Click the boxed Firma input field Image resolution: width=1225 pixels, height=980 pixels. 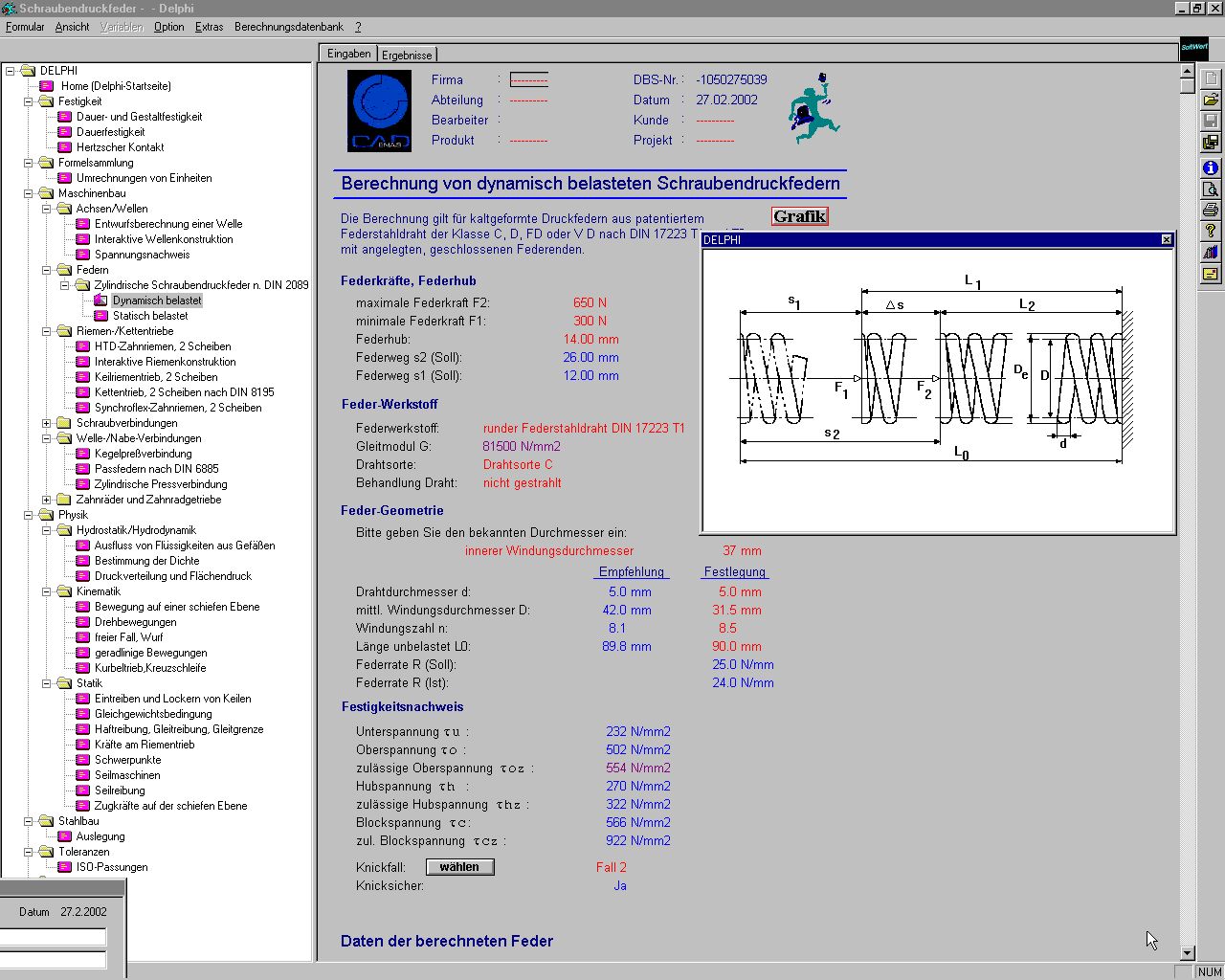(x=528, y=79)
